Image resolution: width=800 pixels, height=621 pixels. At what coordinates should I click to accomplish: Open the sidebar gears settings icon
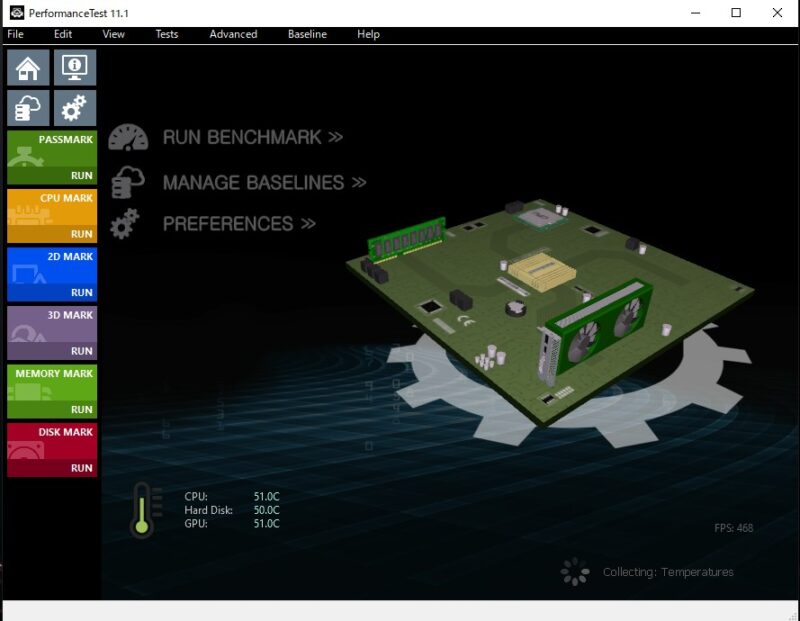coord(75,108)
